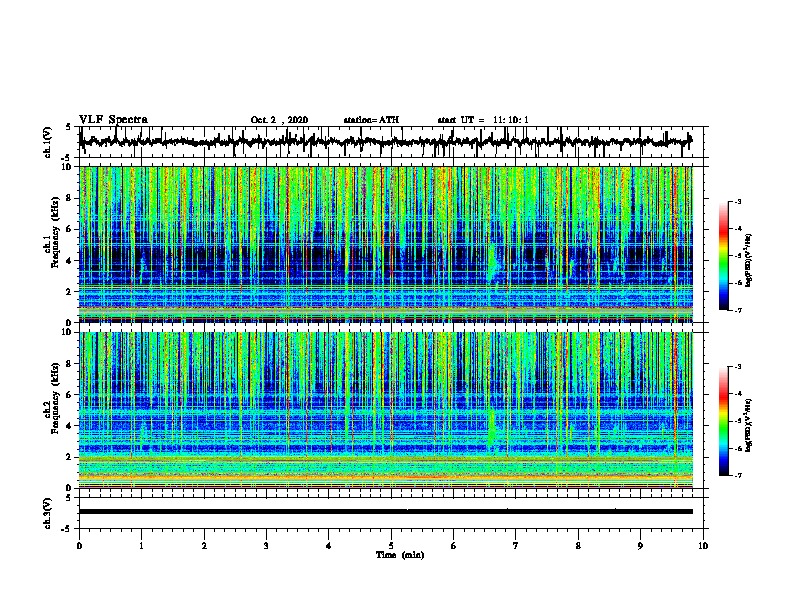Click the '-7' label on ch.2 color bar
Image resolution: width=792 pixels, height=612 pixels.
(x=738, y=475)
